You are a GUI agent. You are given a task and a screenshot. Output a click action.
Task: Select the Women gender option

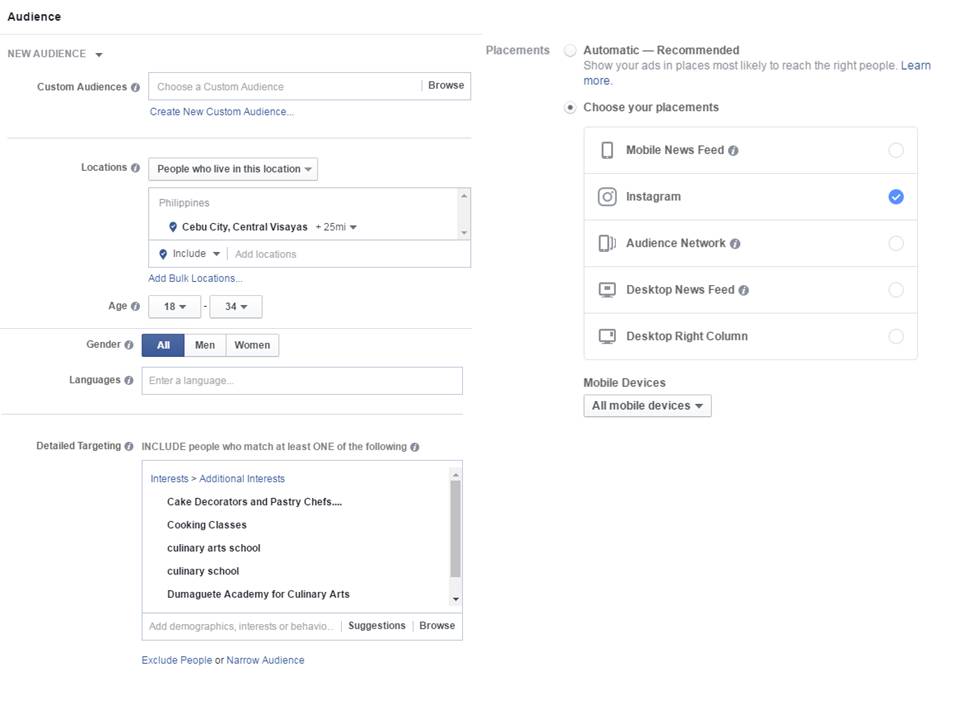(252, 345)
